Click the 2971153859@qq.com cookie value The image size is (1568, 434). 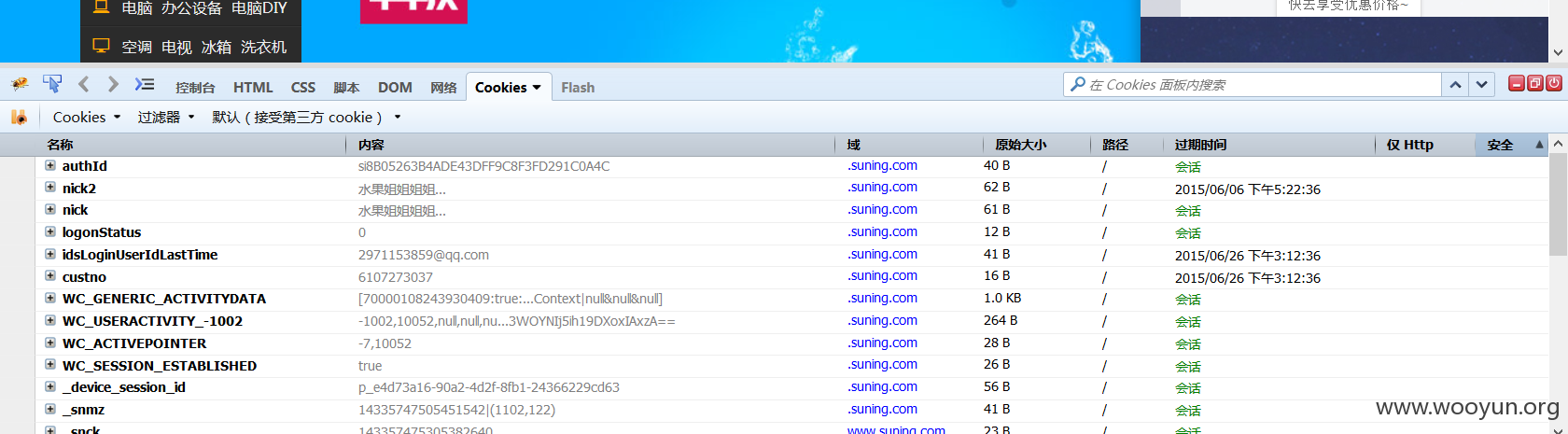[x=424, y=255]
